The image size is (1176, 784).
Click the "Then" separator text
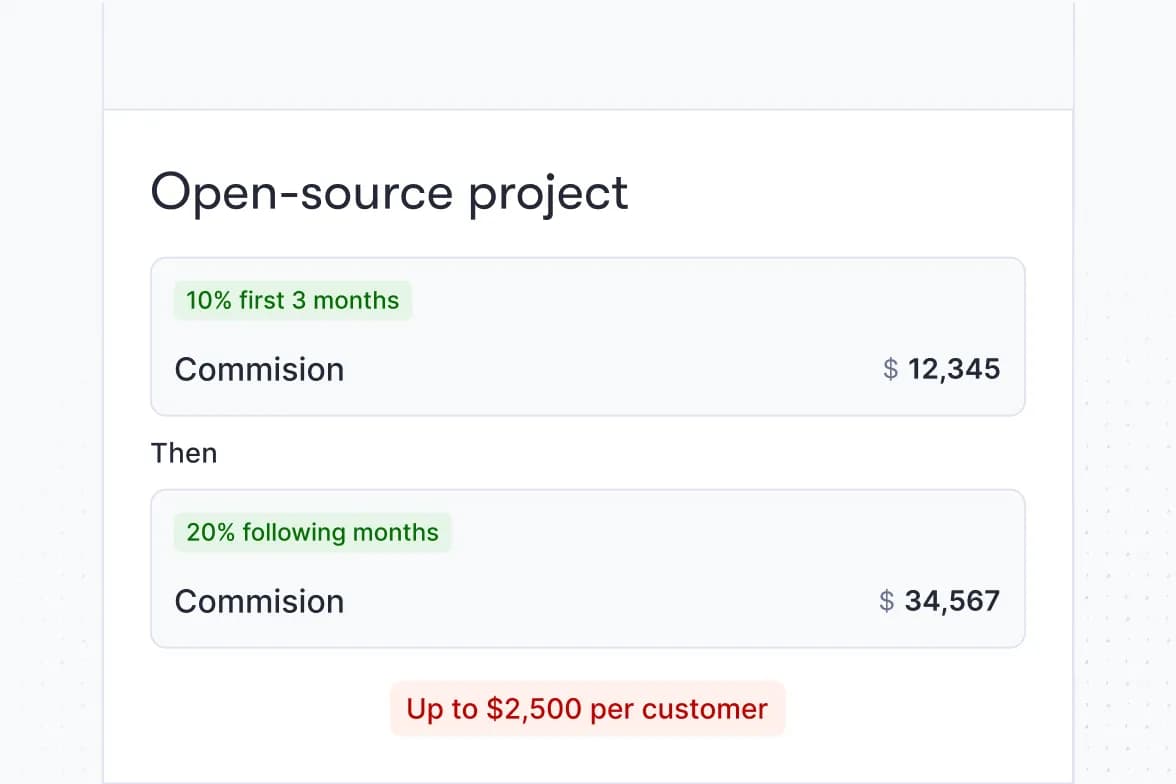184,453
